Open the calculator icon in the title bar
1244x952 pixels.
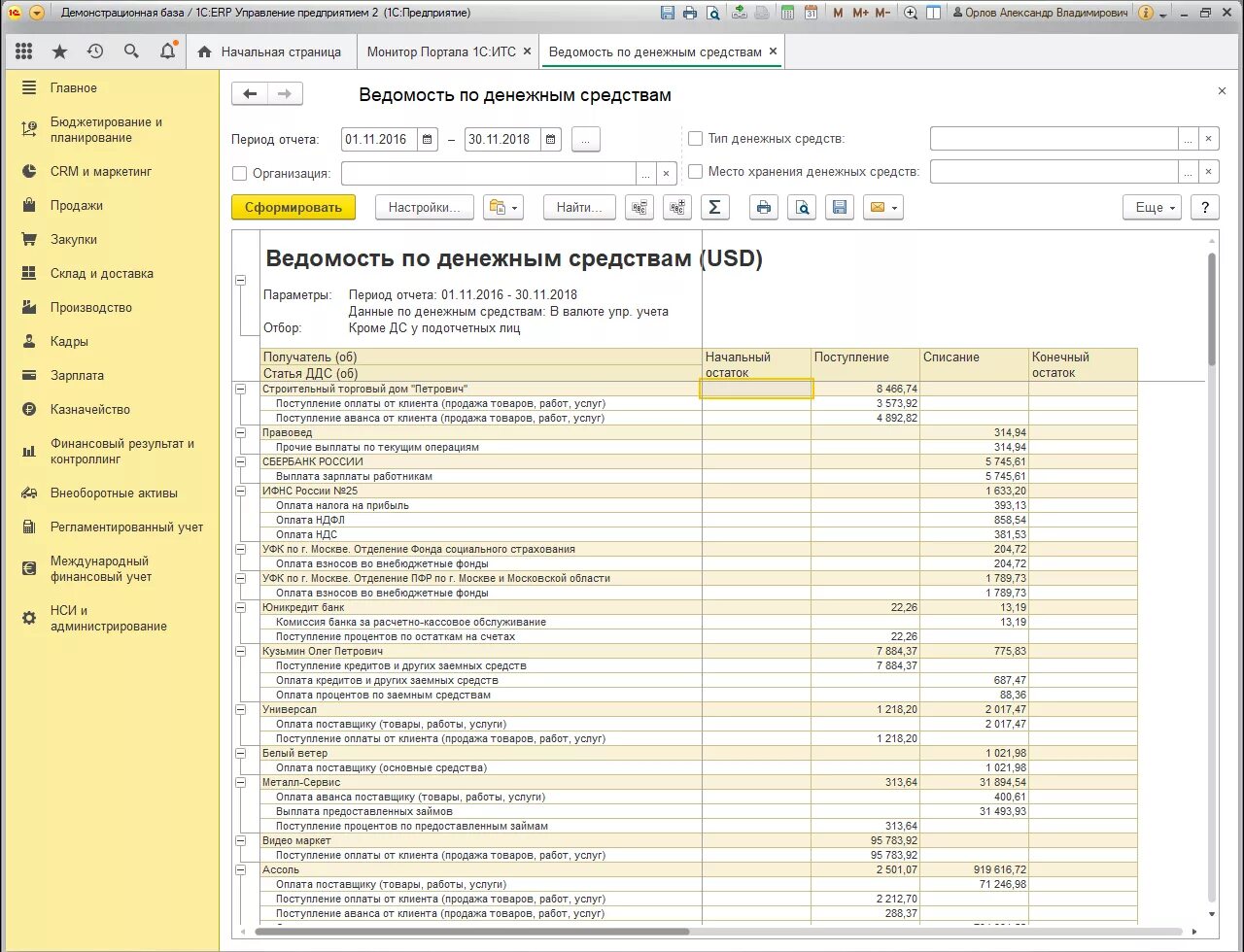[x=788, y=13]
